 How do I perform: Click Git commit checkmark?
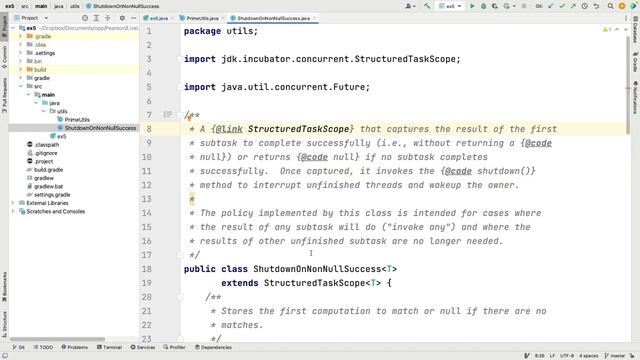pos(562,6)
